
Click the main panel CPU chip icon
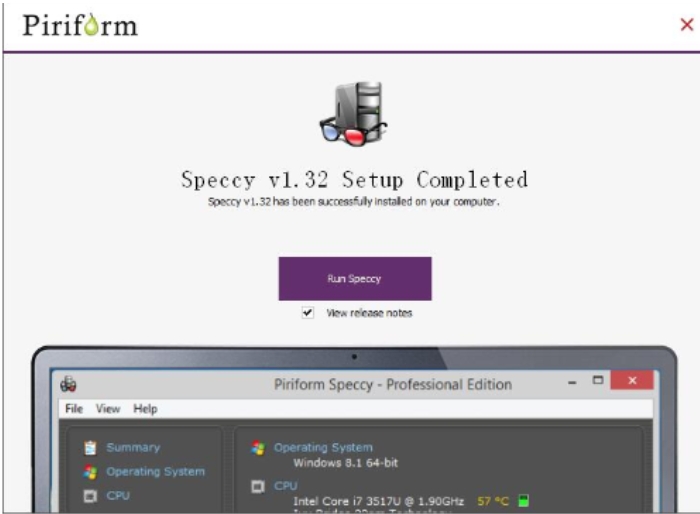coord(258,486)
